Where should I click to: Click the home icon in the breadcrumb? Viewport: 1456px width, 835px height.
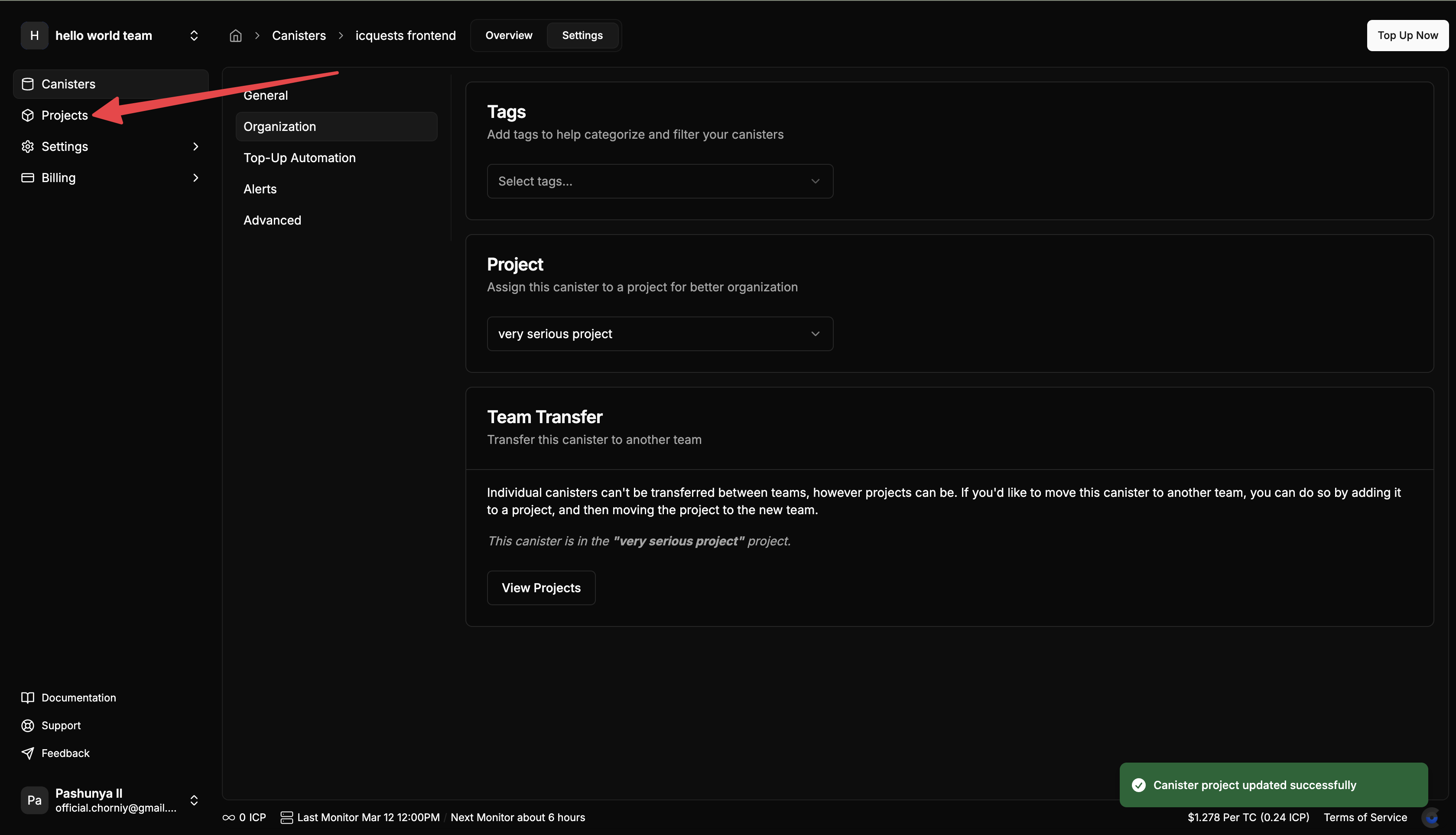[235, 35]
